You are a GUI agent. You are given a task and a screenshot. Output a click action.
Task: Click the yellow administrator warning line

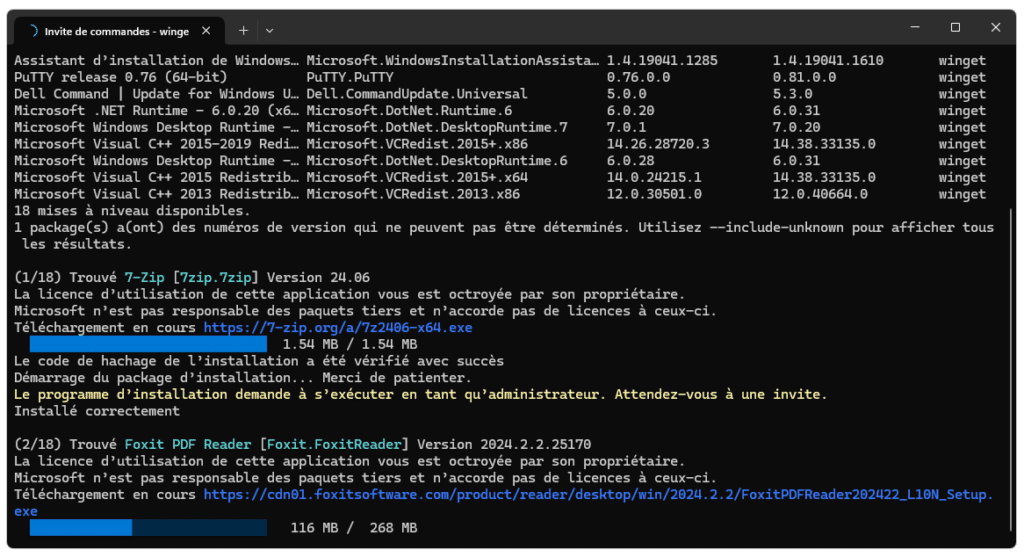(x=420, y=394)
